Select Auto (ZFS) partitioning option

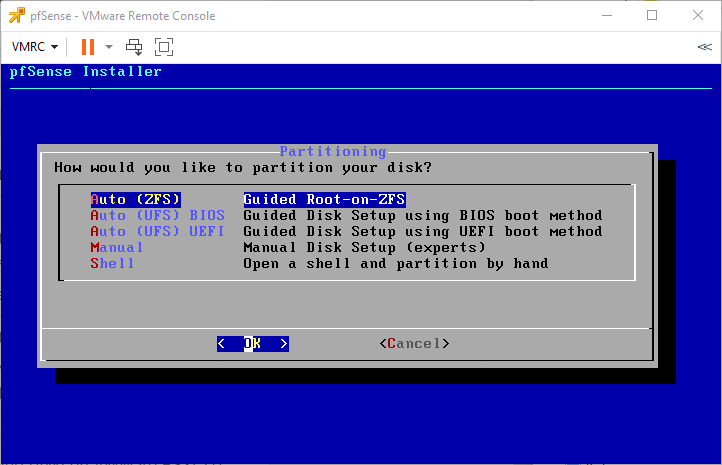click(135, 199)
